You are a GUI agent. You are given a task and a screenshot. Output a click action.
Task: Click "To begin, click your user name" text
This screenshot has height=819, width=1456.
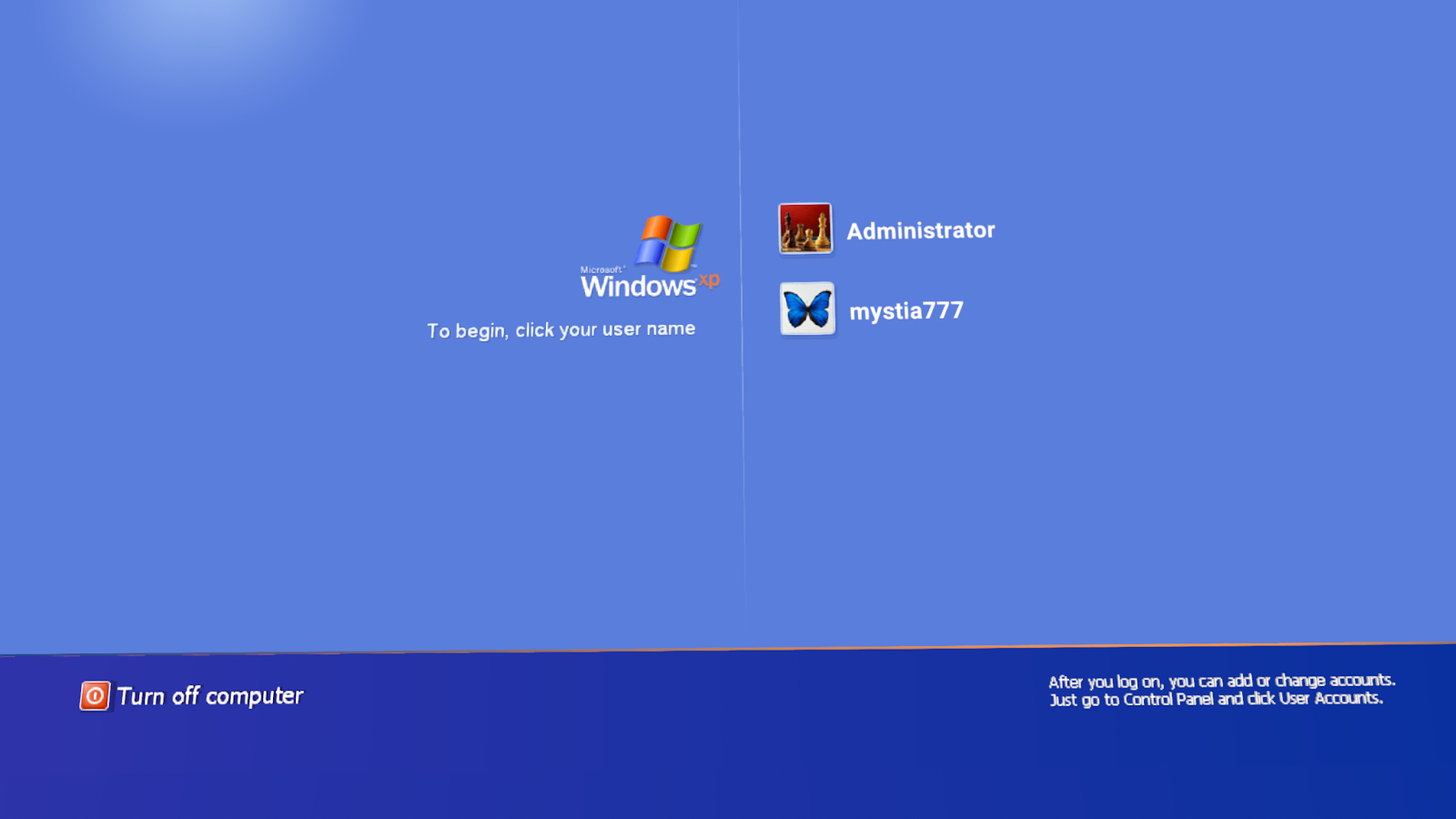click(561, 329)
